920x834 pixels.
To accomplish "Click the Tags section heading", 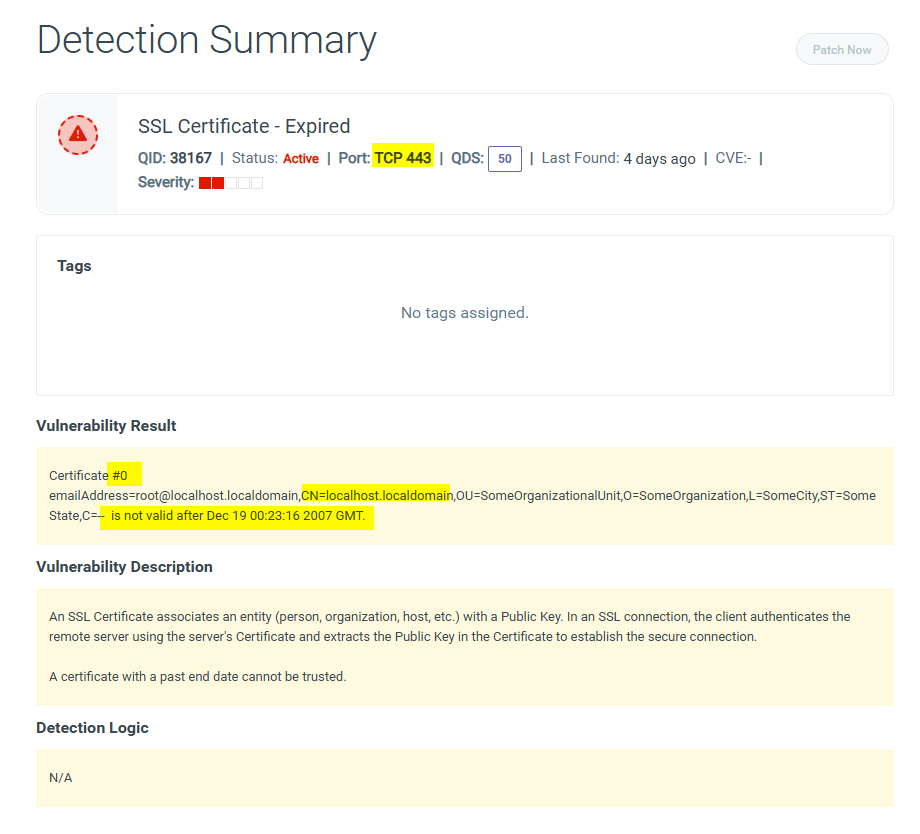I will click(74, 266).
